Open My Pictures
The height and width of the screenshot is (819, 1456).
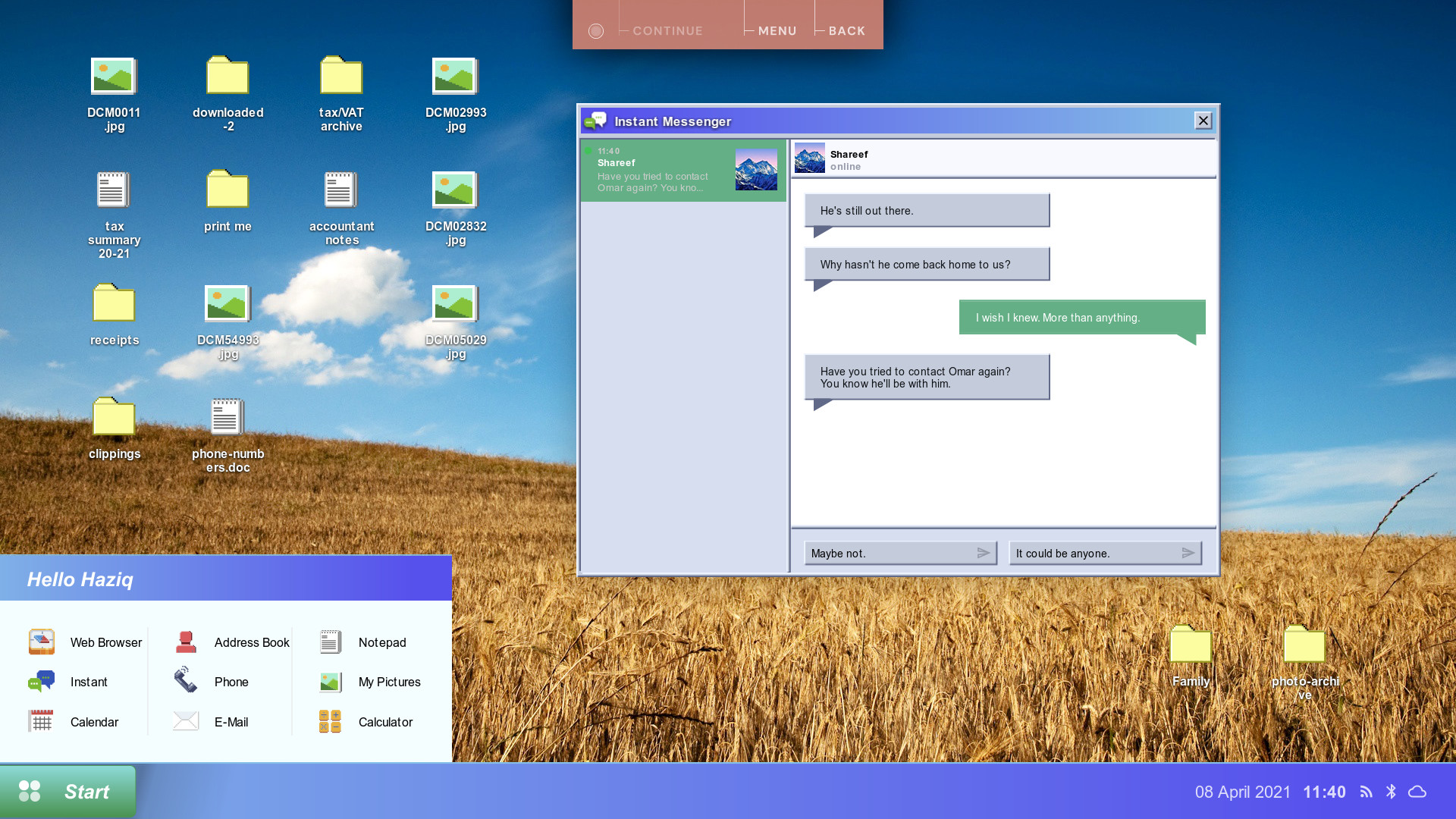point(388,681)
